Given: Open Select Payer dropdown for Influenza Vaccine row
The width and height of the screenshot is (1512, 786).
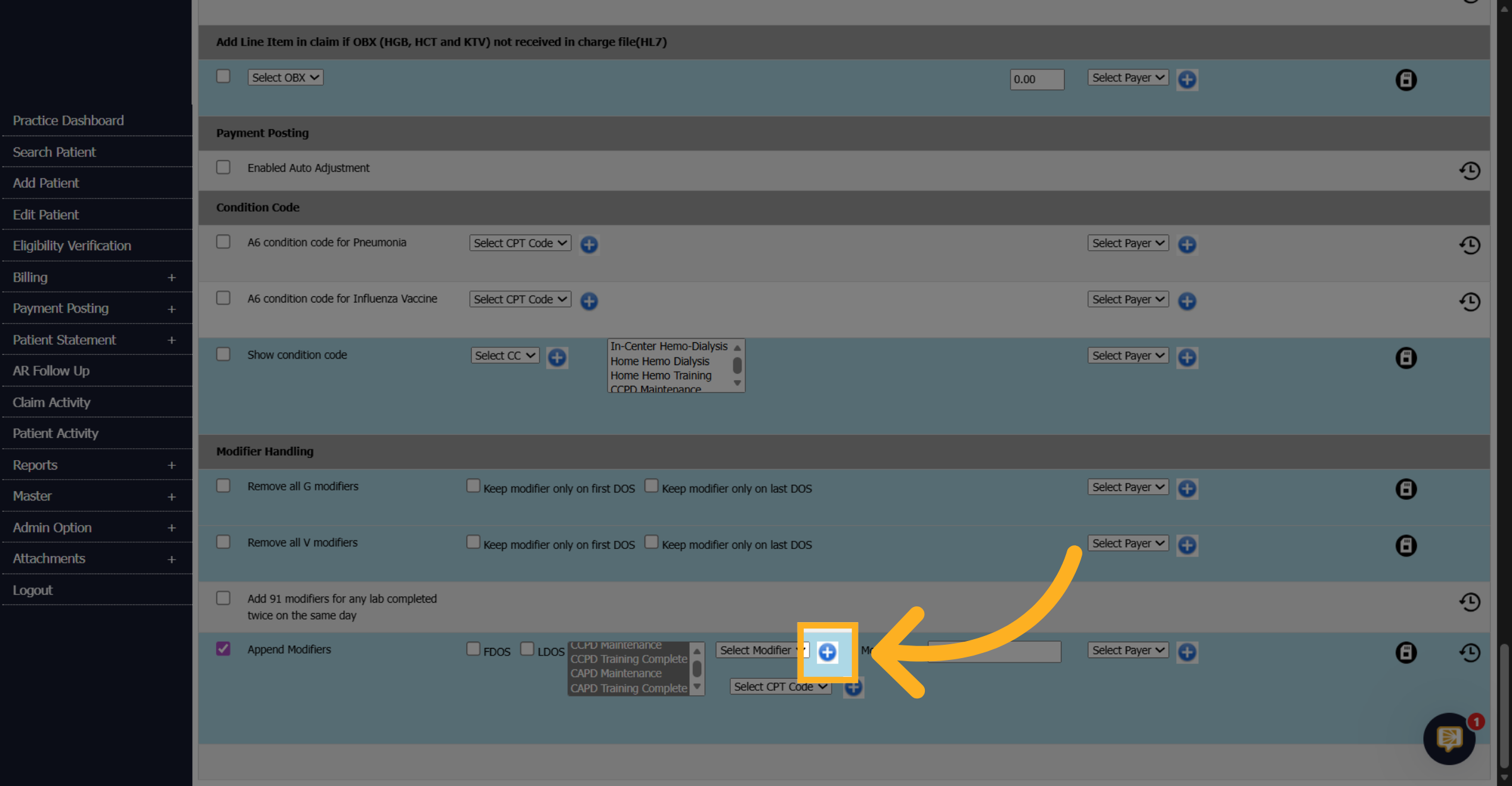Looking at the screenshot, I should point(1128,299).
